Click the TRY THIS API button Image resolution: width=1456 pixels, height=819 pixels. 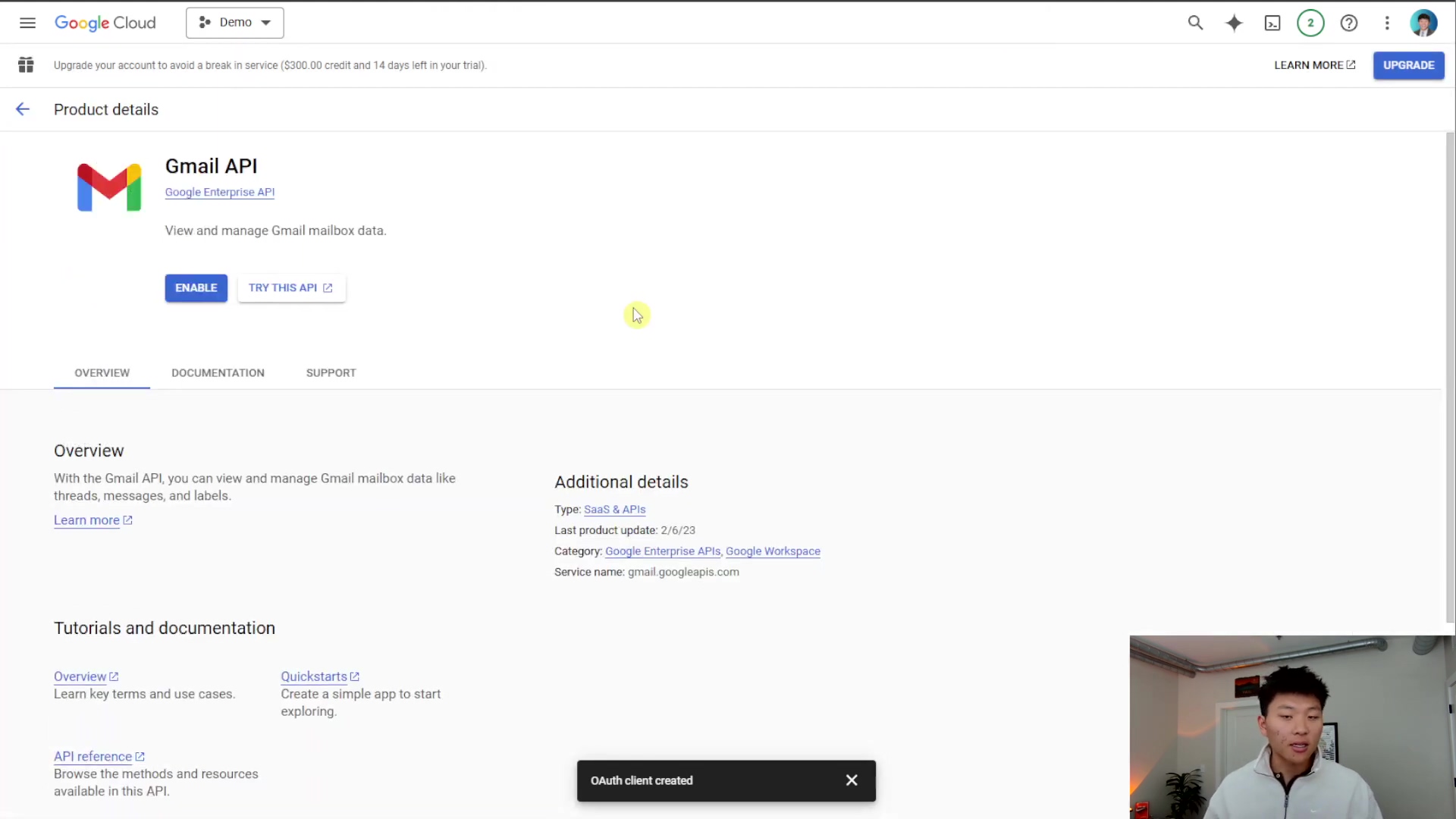pyautogui.click(x=291, y=288)
